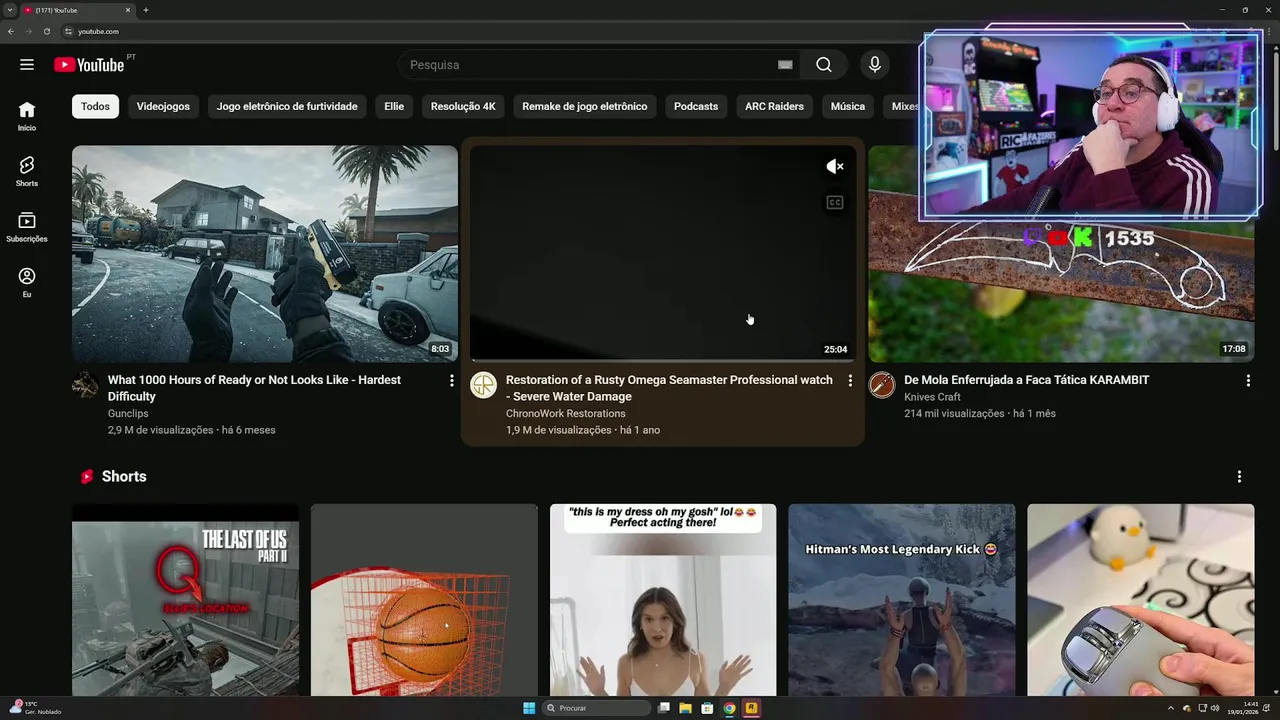1280x720 pixels.
Task: Select the Videojogos filter chip
Action: tap(163, 106)
